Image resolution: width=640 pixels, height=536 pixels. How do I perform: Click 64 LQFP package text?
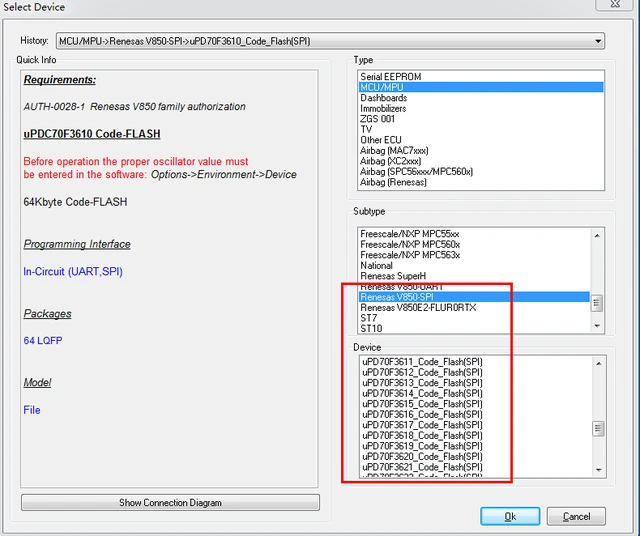pos(43,340)
